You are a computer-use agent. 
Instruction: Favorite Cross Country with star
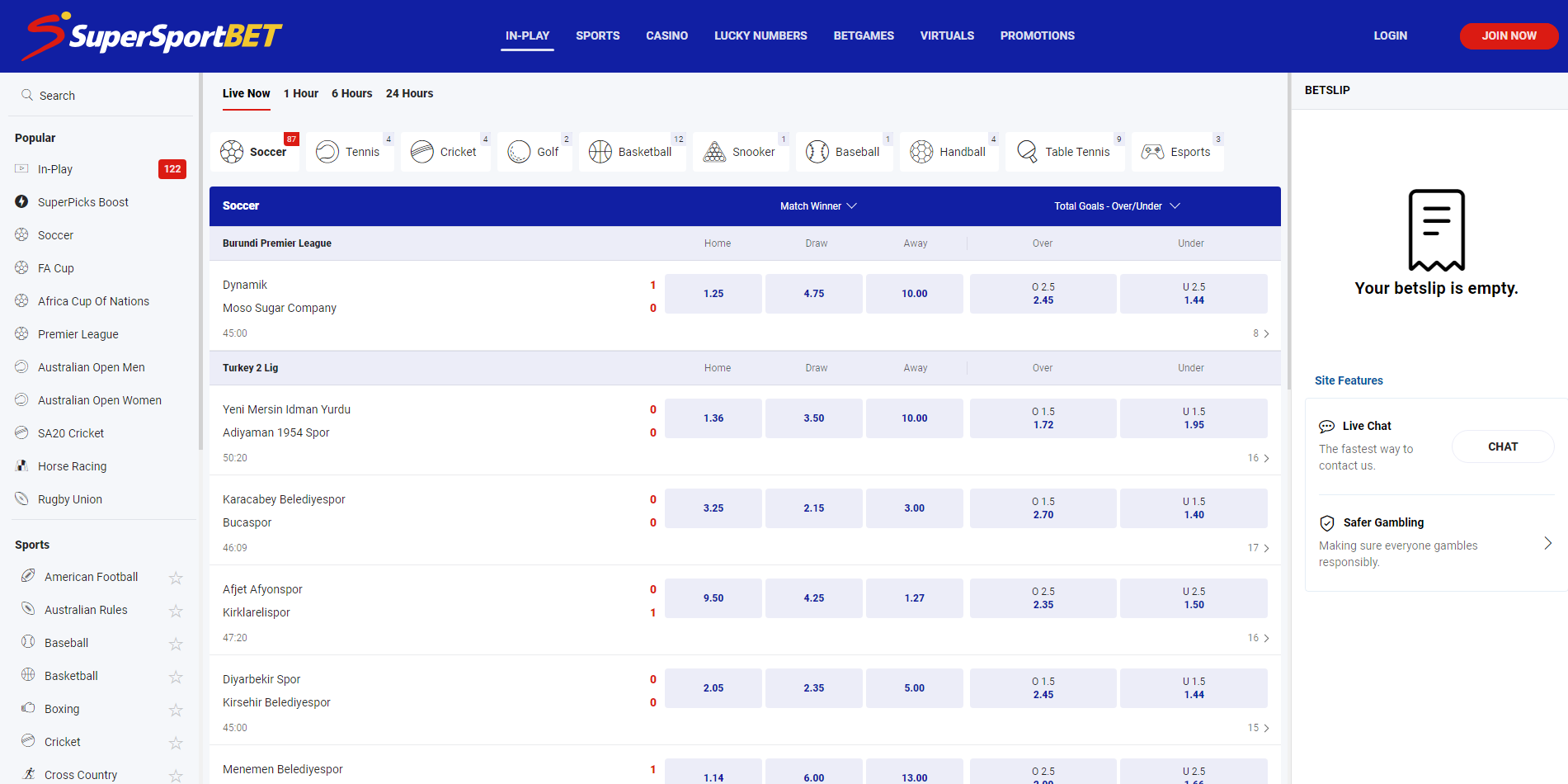click(176, 776)
